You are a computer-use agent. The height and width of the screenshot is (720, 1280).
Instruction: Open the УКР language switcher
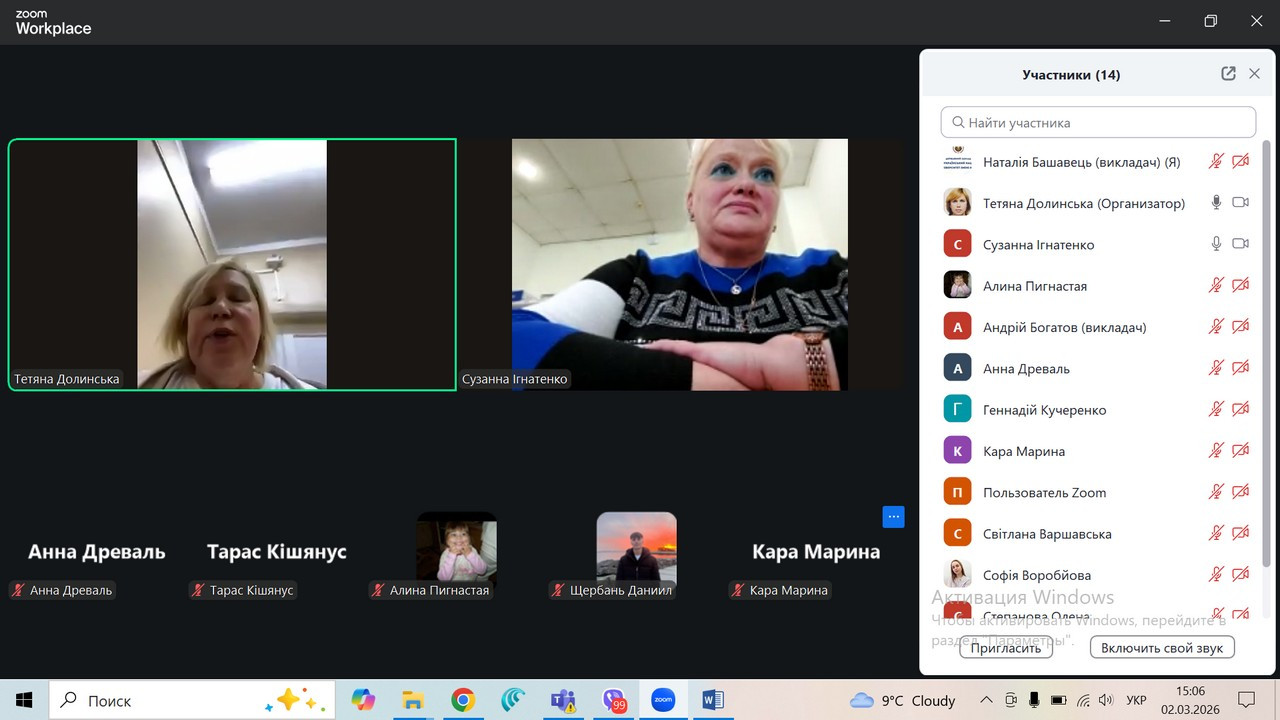pyautogui.click(x=1136, y=700)
